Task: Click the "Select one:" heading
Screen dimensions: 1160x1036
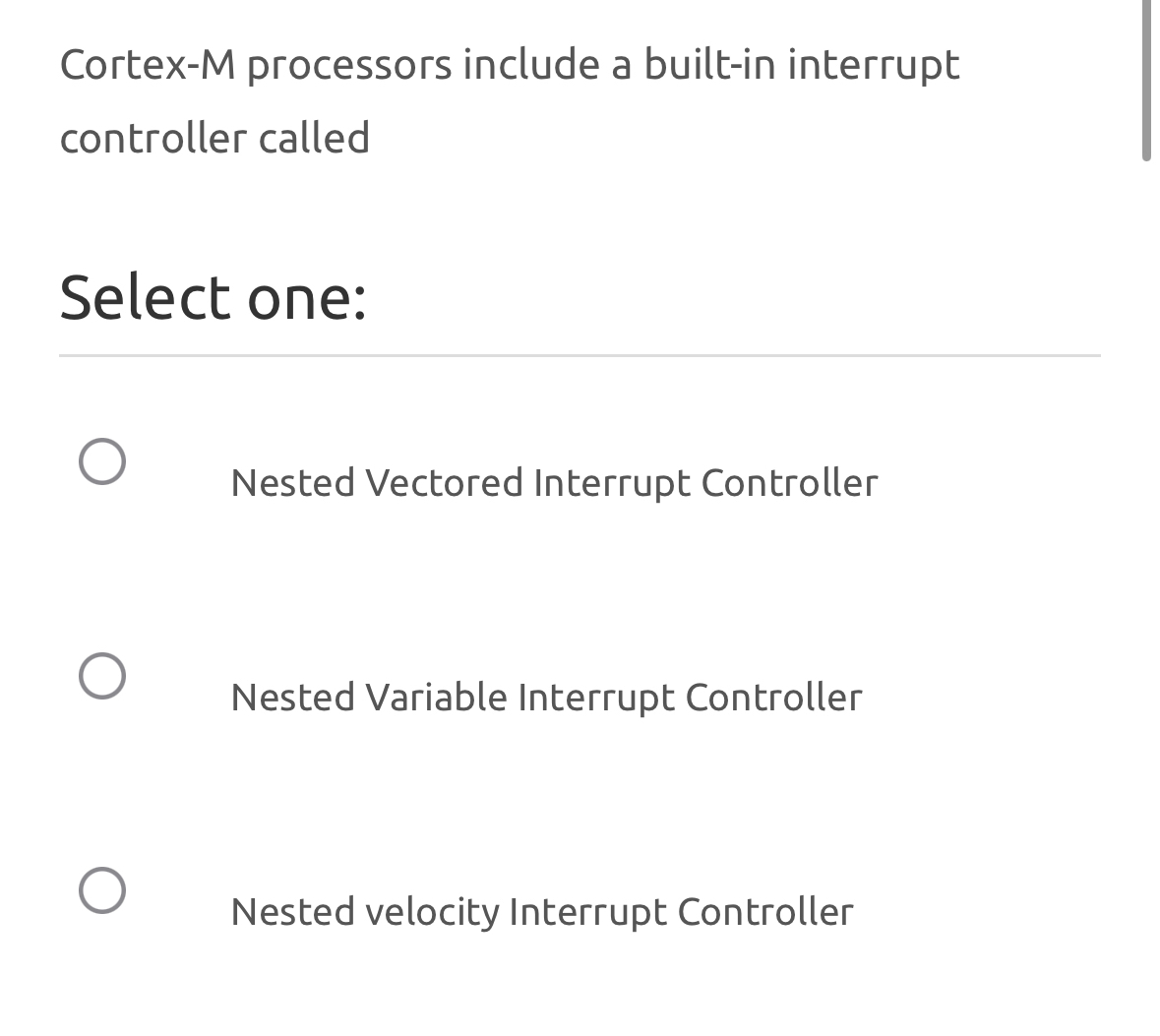Action: [x=213, y=297]
